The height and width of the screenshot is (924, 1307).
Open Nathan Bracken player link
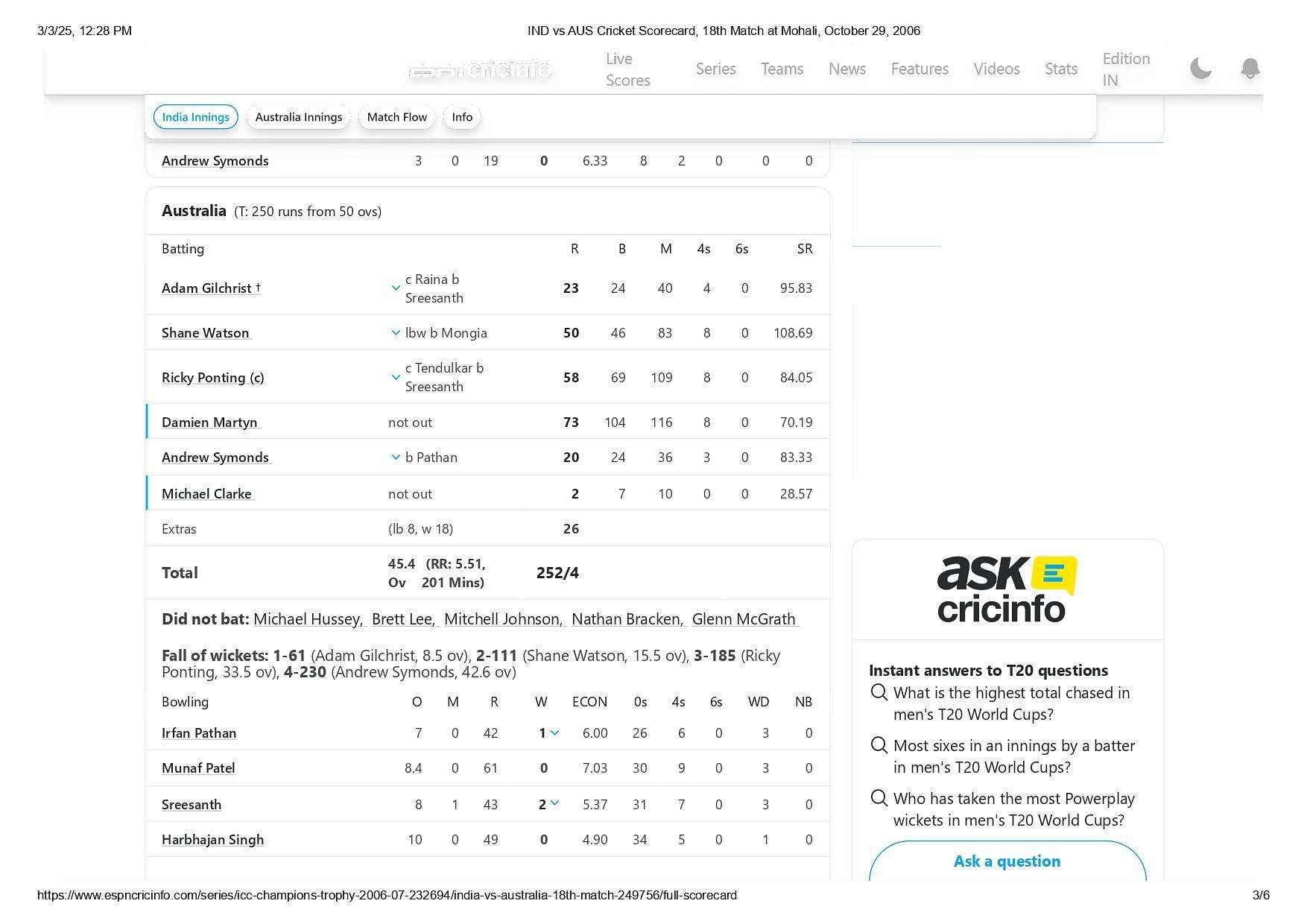tap(629, 618)
